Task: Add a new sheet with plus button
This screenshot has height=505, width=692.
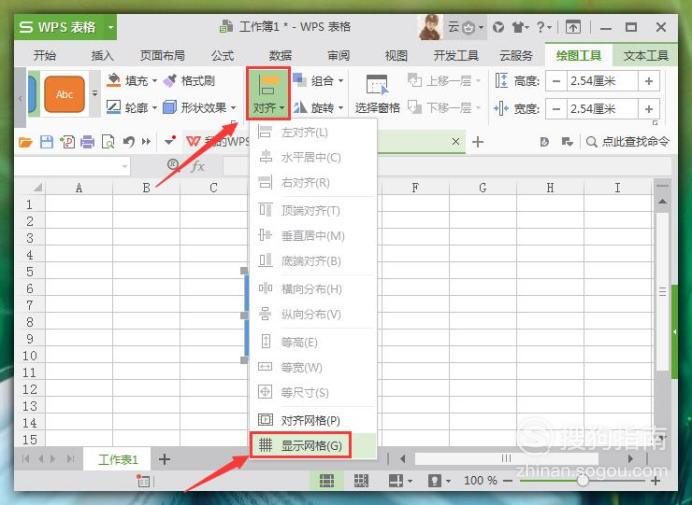Action: pyautogui.click(x=164, y=460)
